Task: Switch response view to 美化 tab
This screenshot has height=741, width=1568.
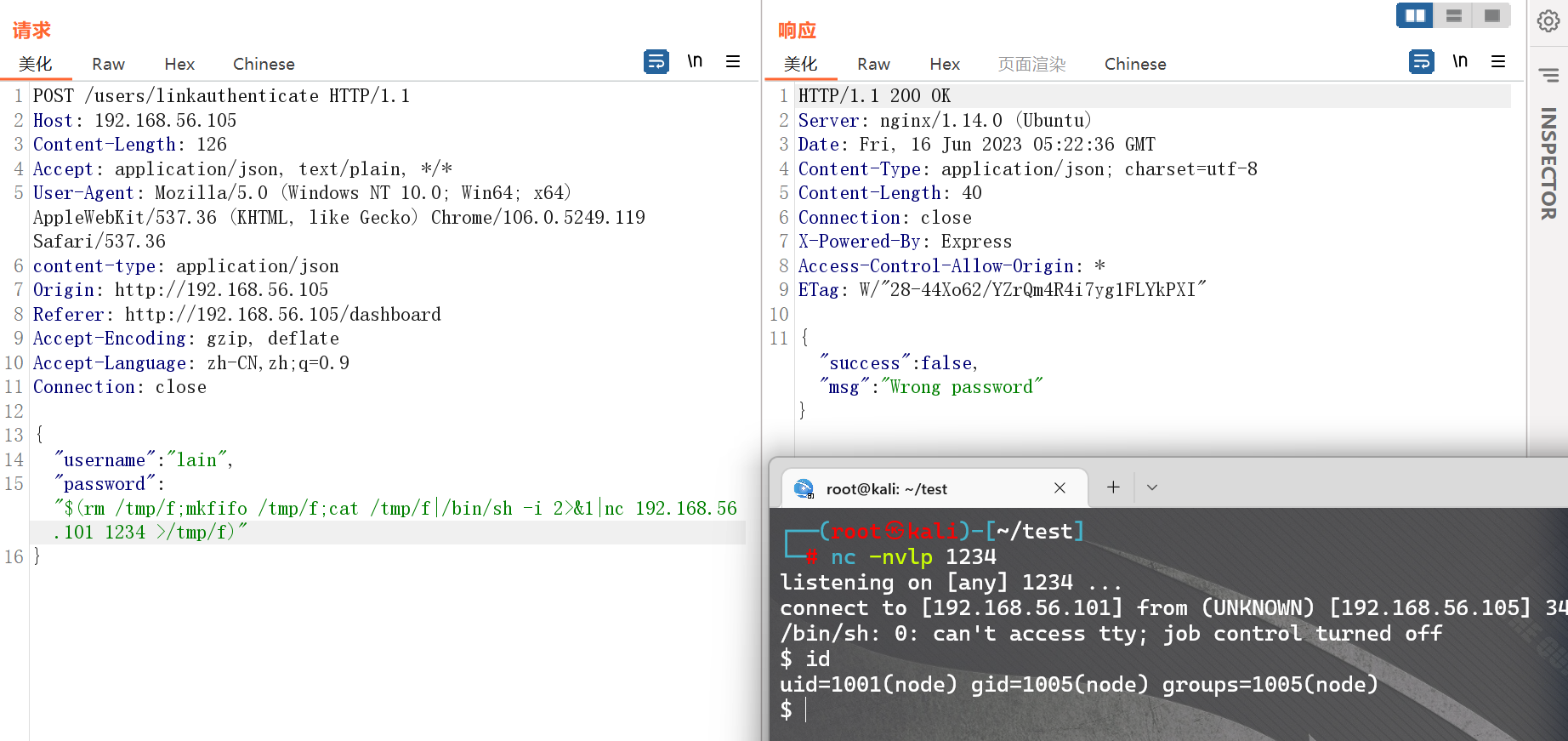Action: [801, 64]
